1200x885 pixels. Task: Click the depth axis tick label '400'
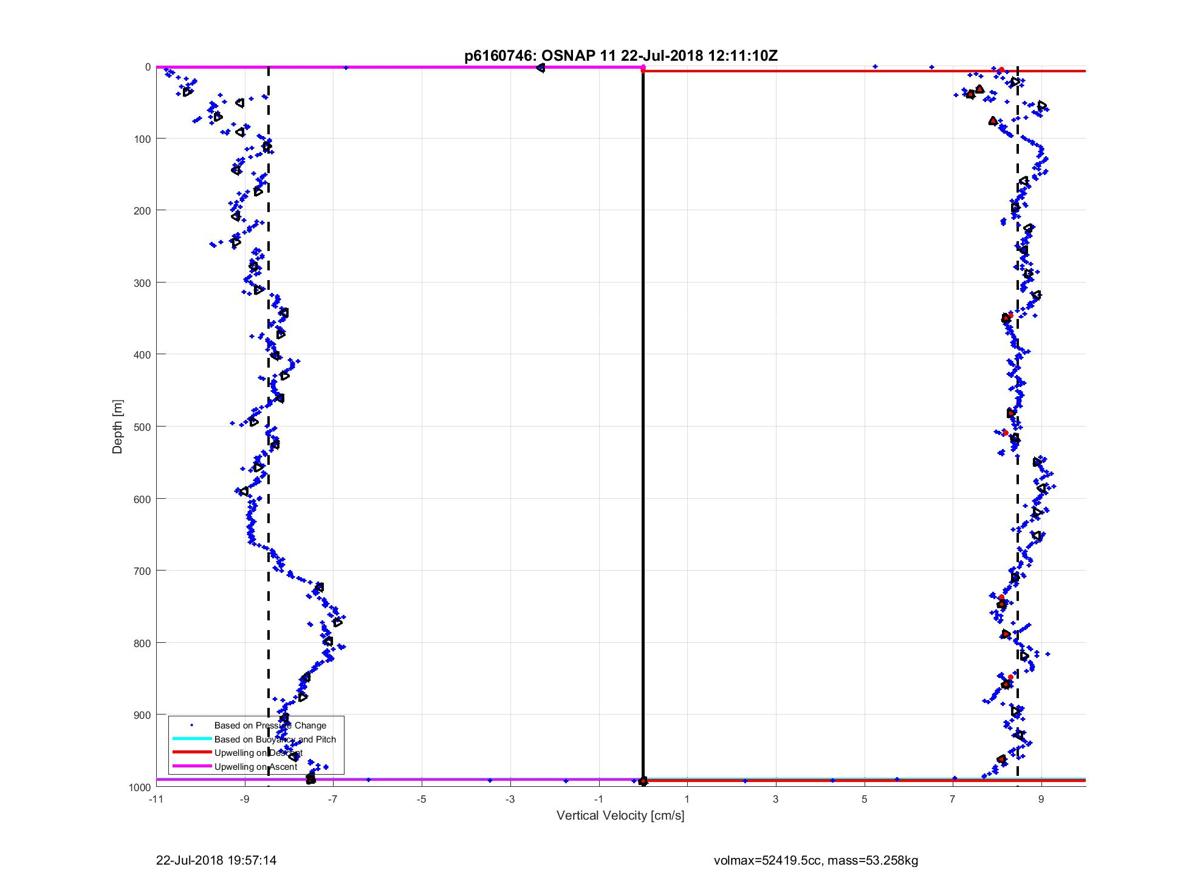tap(142, 355)
